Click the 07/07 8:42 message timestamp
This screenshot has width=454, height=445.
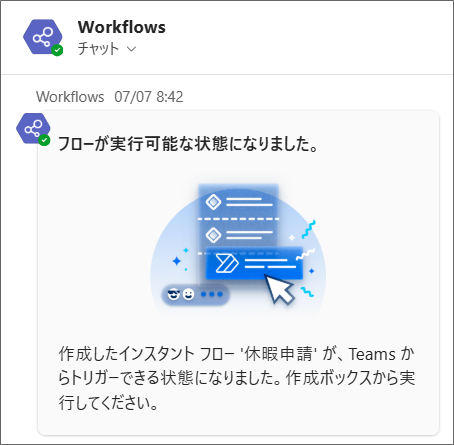point(149,97)
